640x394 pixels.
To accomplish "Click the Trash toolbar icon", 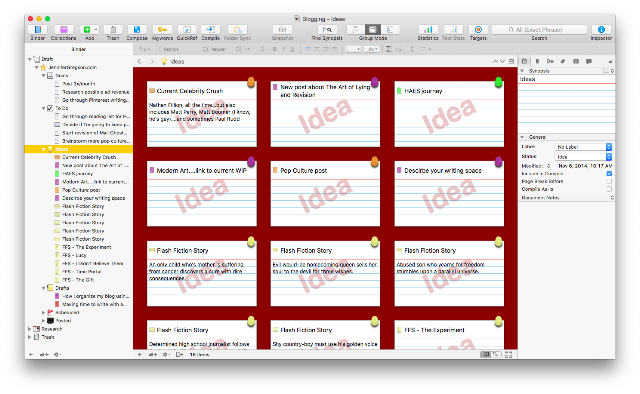I will [113, 29].
